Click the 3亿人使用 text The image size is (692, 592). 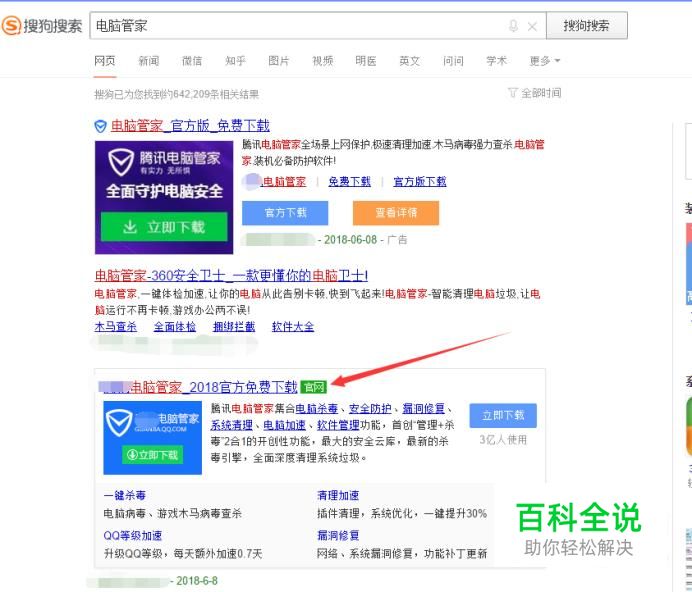point(503,440)
